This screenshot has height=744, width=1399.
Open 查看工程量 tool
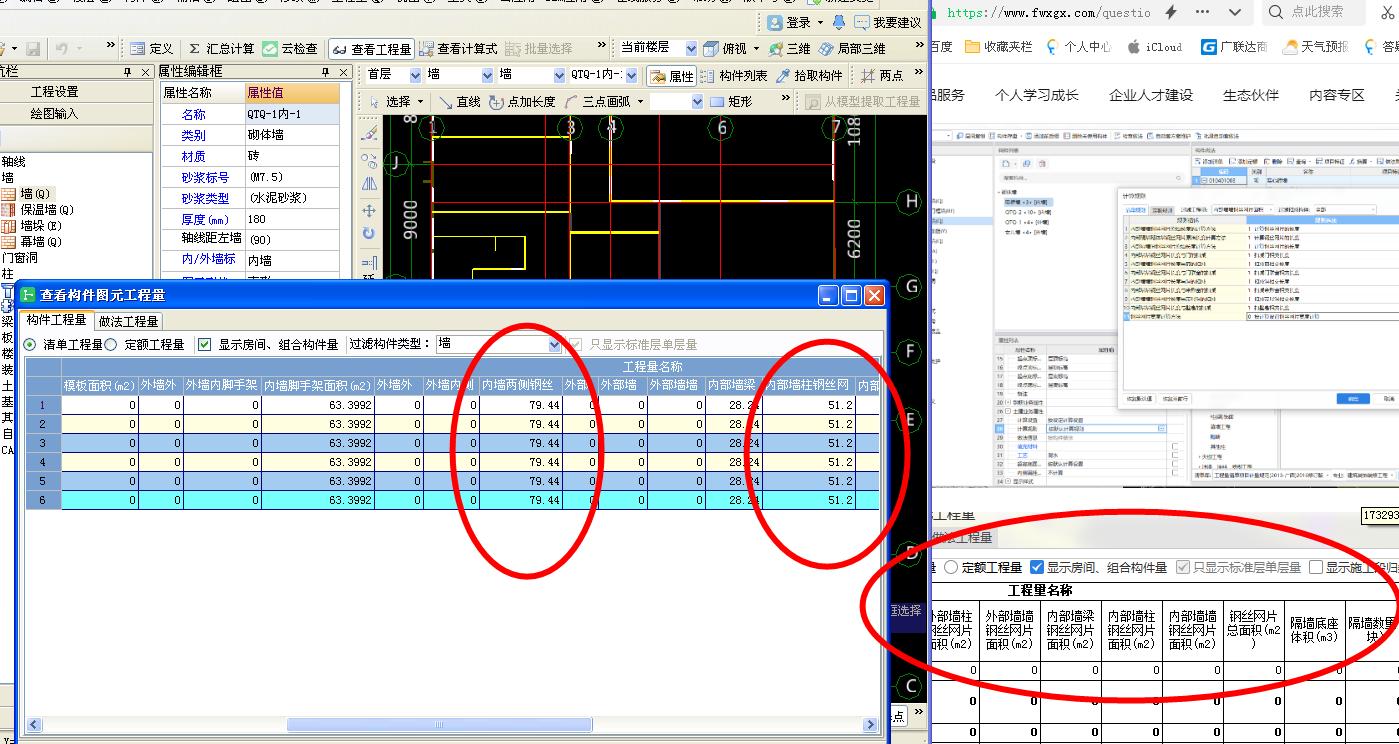coord(371,48)
